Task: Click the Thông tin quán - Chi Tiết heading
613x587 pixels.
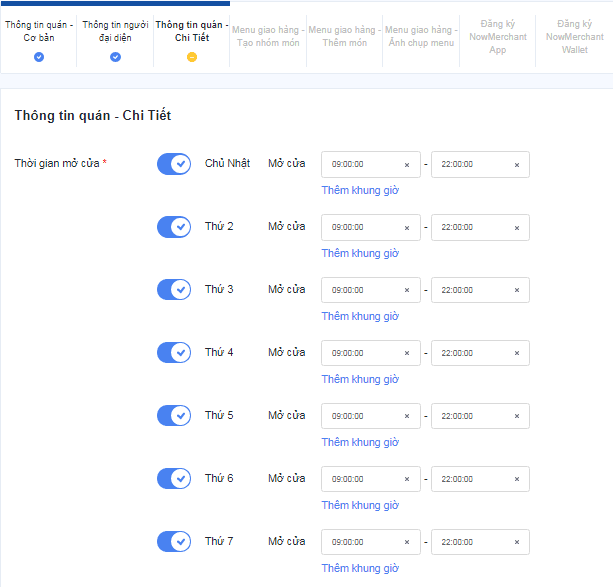Action: 93,115
